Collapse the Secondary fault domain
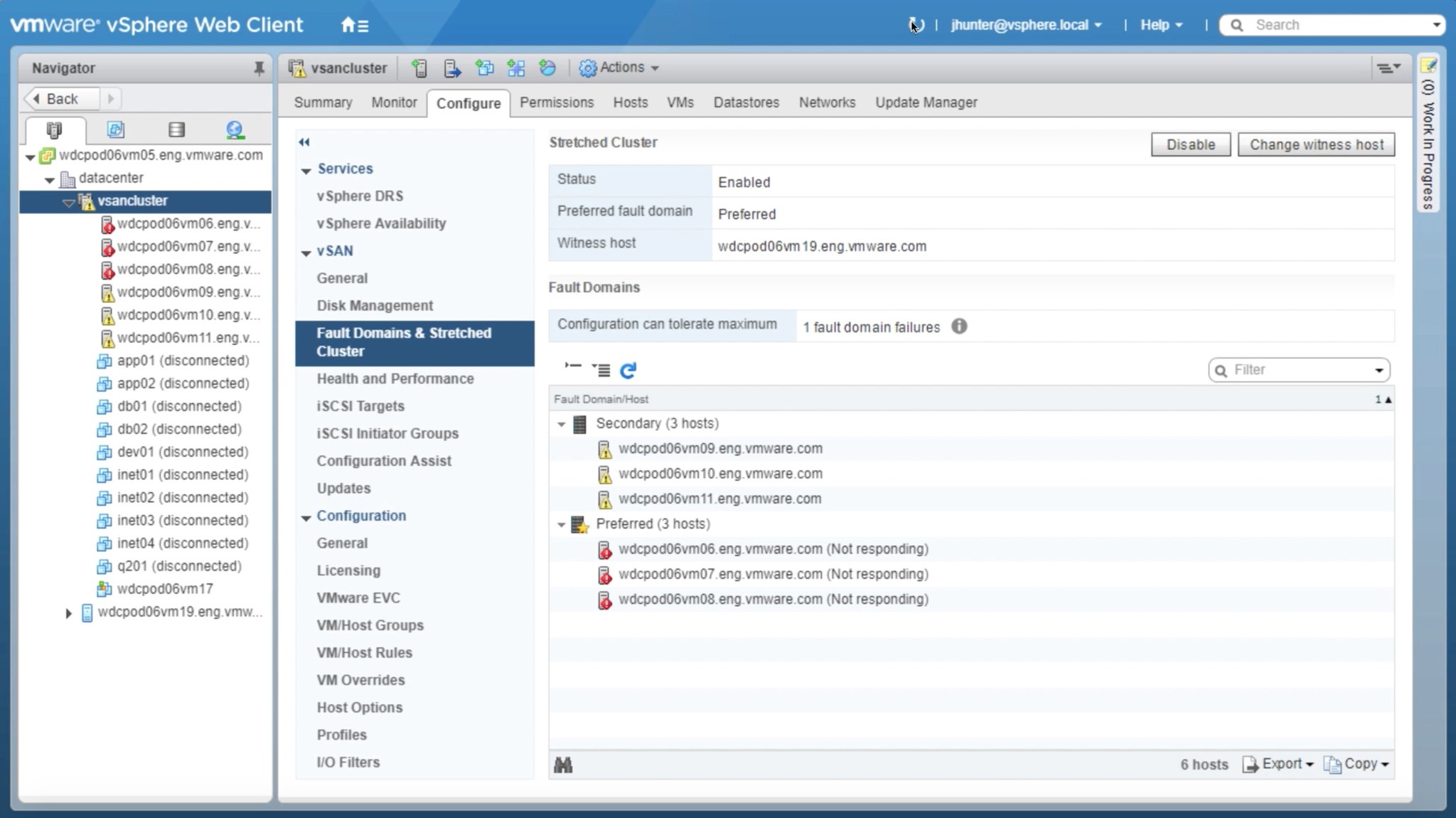The width and height of the screenshot is (1456, 818). click(562, 424)
